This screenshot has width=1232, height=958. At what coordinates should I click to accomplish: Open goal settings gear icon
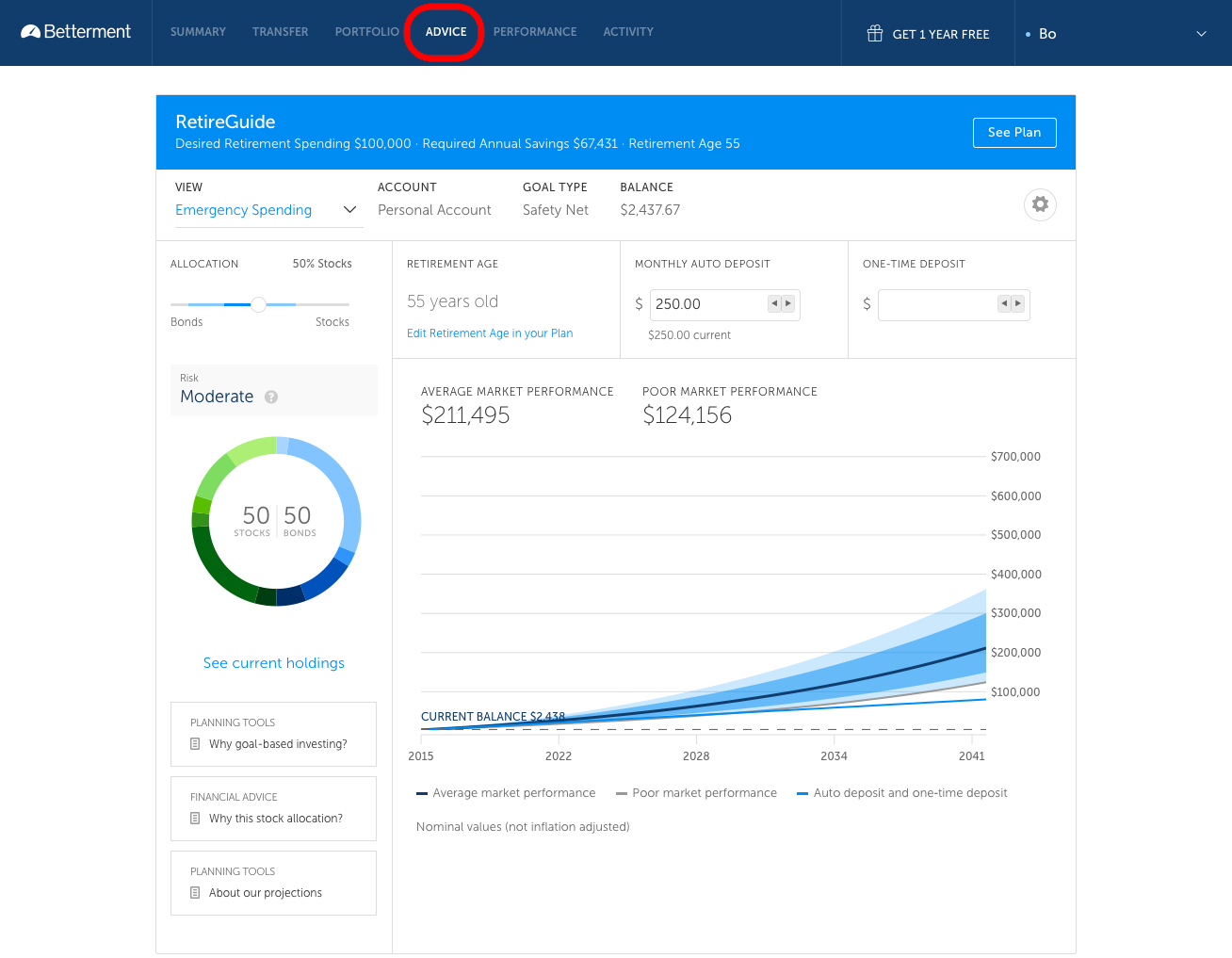[x=1040, y=204]
